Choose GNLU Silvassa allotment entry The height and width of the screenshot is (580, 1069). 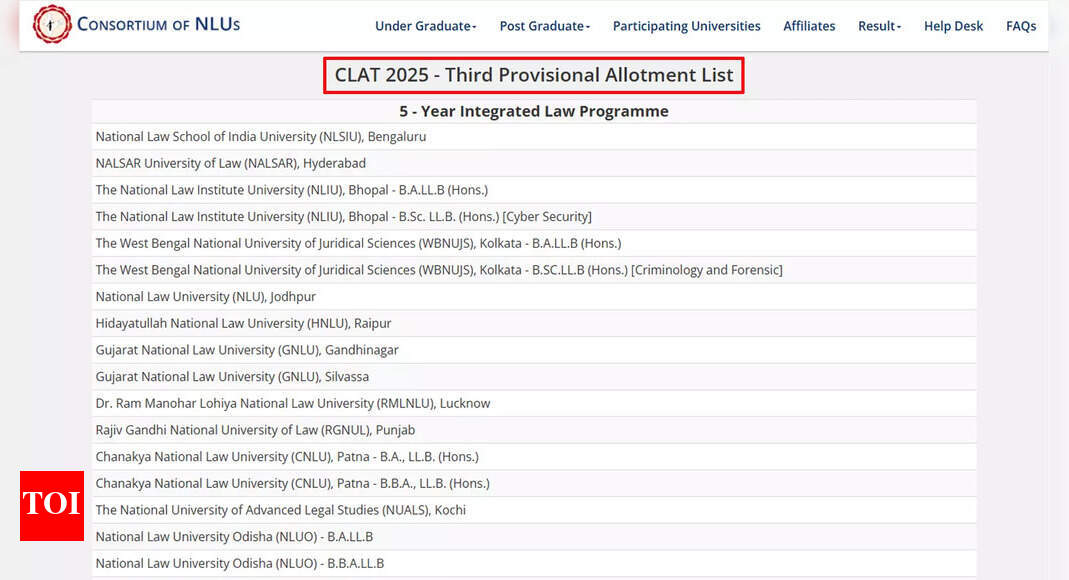(232, 377)
